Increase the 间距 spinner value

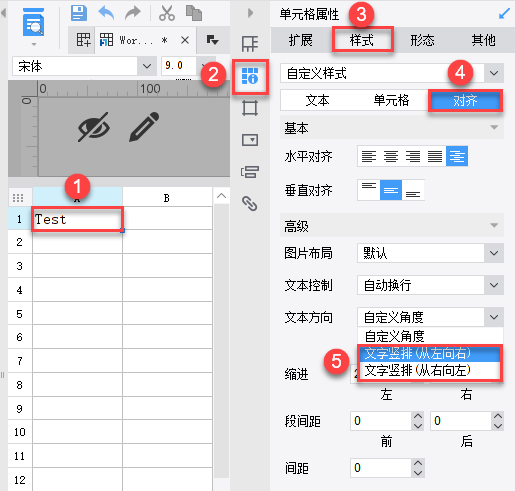[x=418, y=463]
